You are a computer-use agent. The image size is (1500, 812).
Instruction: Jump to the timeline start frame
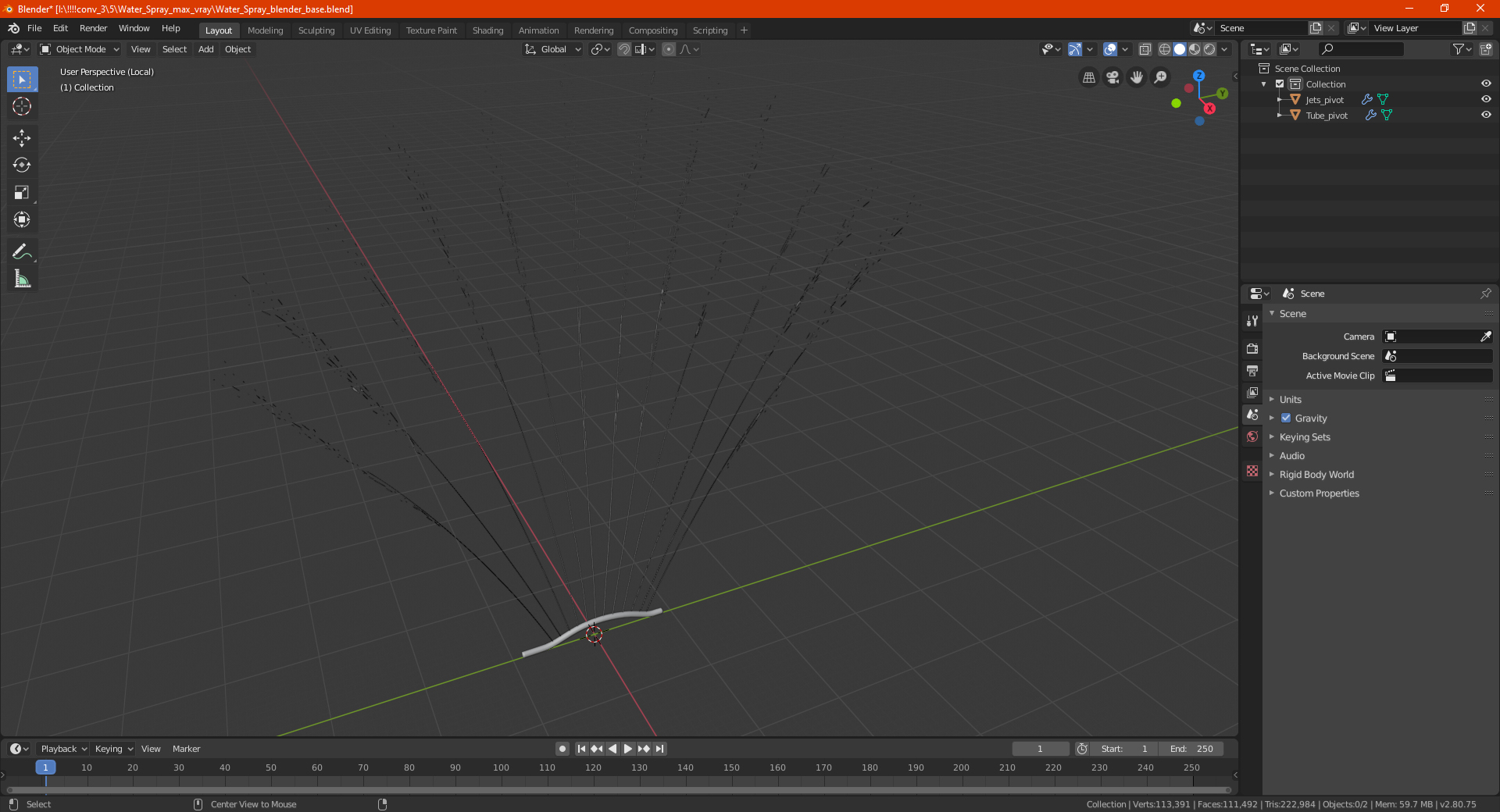581,749
